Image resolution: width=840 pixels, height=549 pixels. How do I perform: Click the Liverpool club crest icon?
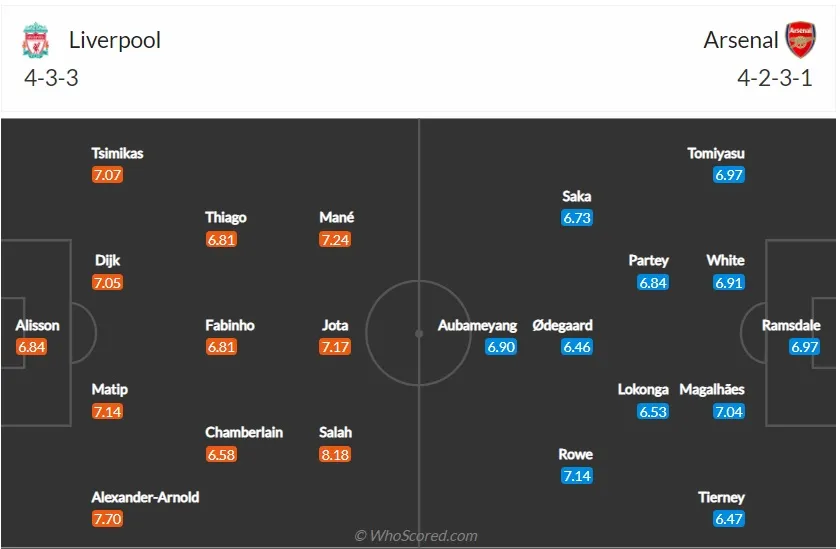coord(35,40)
